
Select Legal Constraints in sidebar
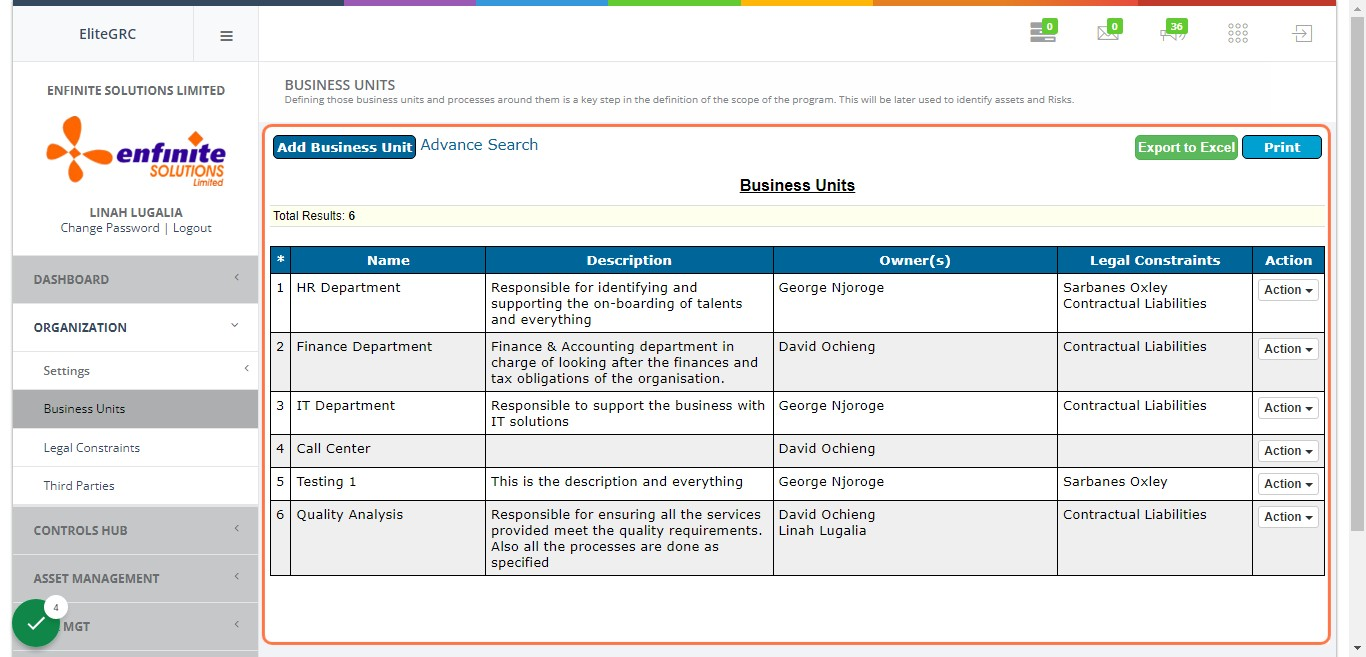click(x=135, y=447)
